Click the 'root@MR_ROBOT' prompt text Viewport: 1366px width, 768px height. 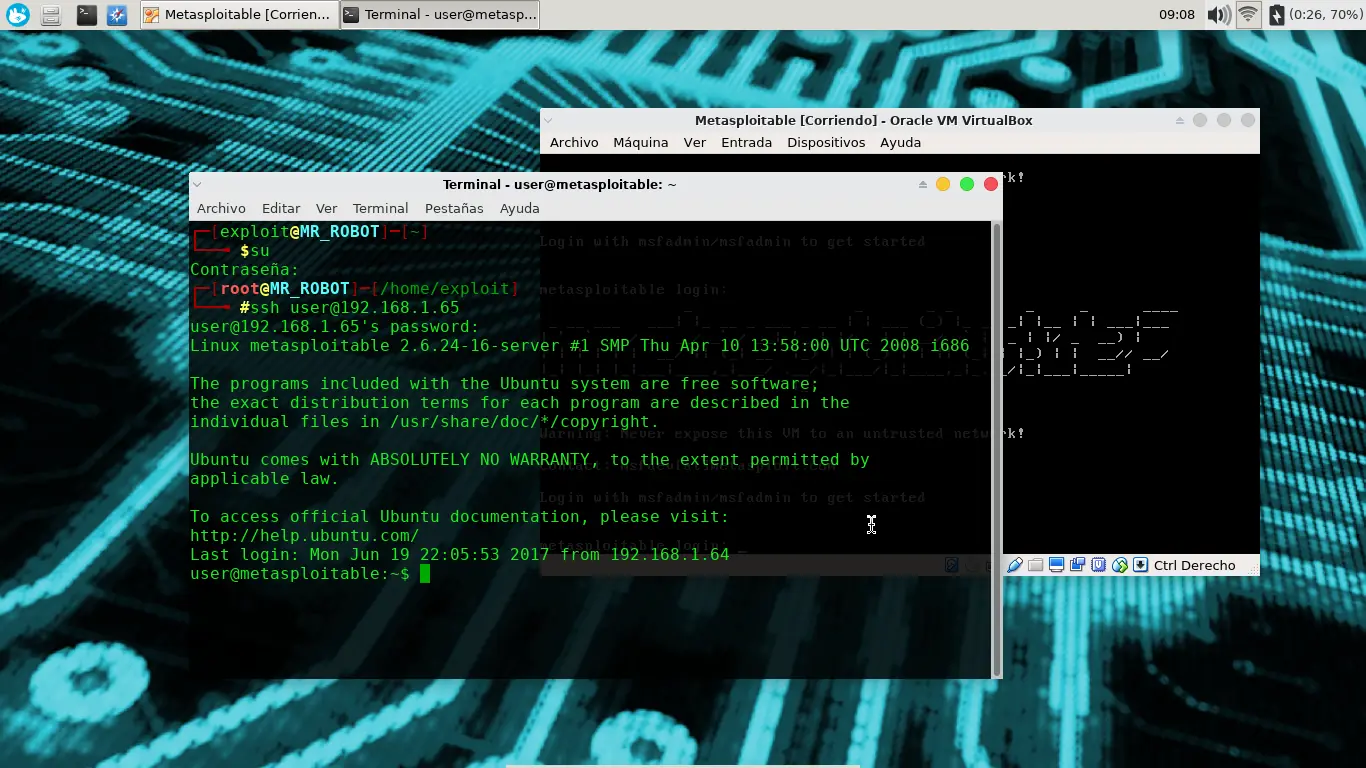(285, 289)
